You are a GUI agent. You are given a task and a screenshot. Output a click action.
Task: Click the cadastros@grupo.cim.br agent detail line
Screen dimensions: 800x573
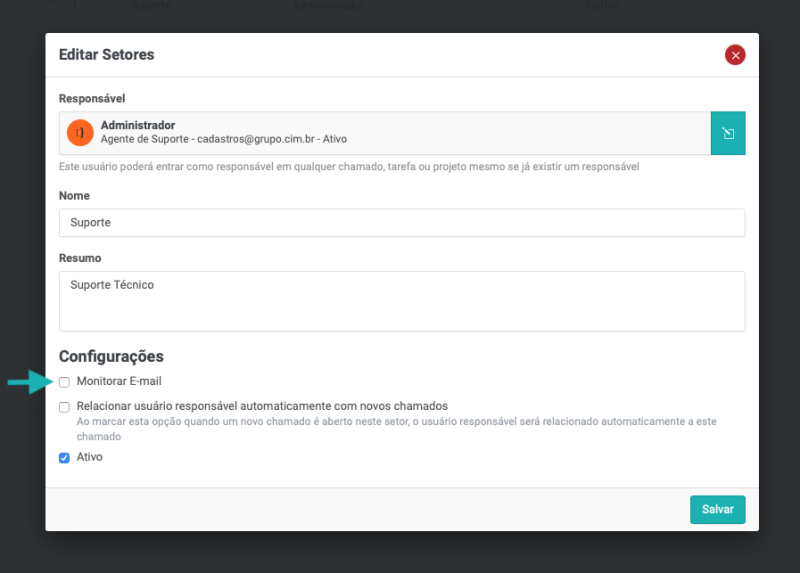click(x=224, y=139)
